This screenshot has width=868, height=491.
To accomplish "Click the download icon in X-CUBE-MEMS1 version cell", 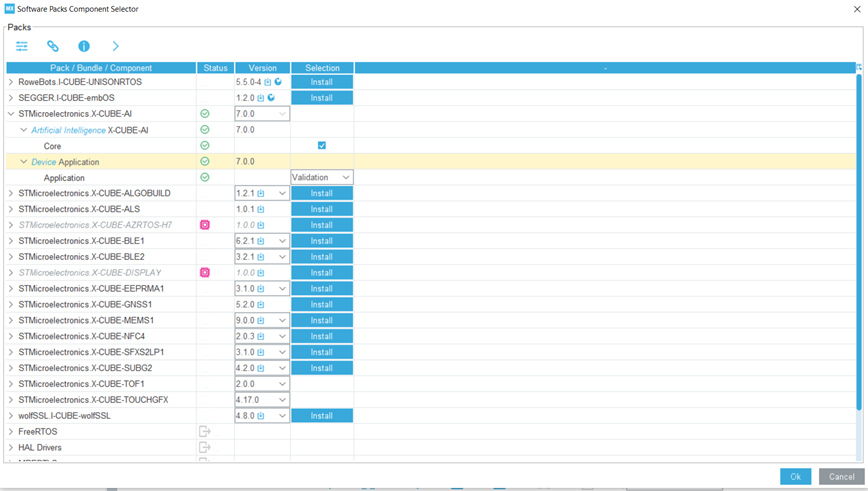I will tap(261, 321).
